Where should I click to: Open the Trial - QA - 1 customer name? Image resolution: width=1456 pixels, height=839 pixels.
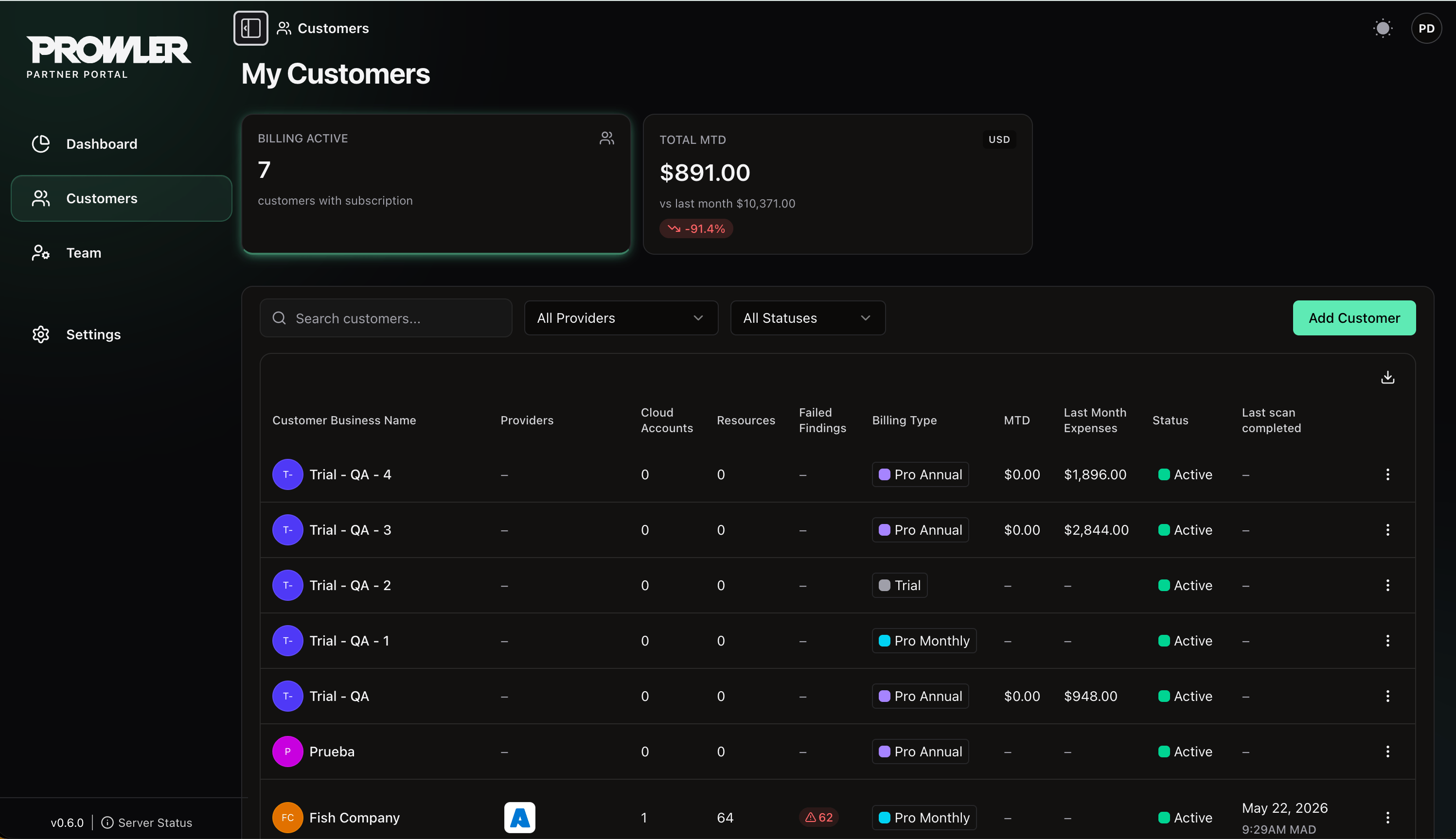[349, 641]
